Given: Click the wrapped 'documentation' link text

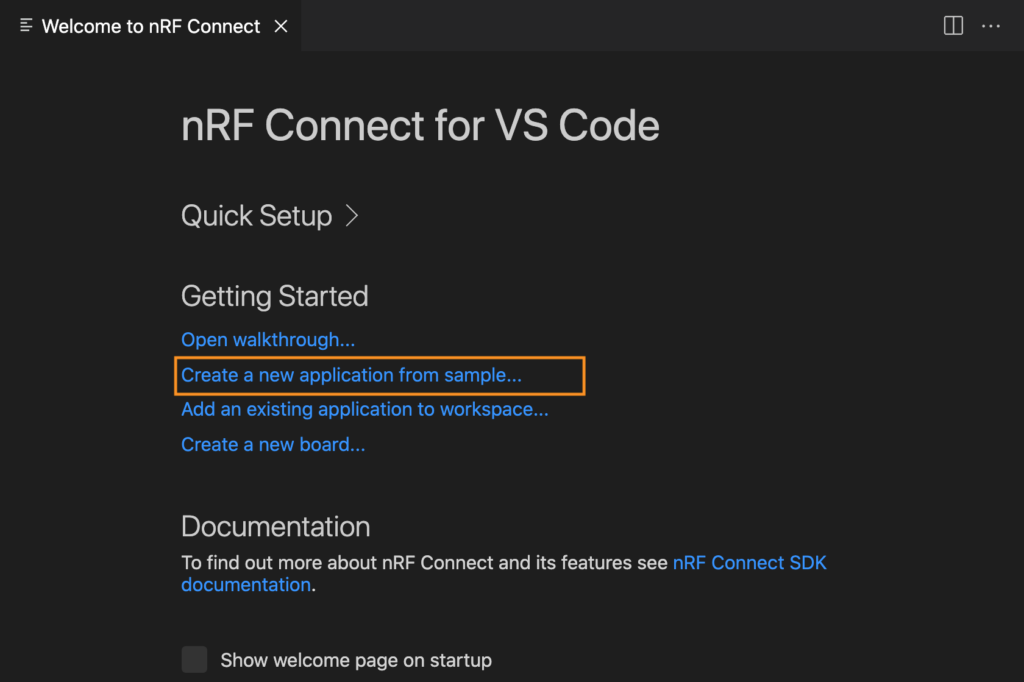Looking at the screenshot, I should pyautogui.click(x=246, y=585).
